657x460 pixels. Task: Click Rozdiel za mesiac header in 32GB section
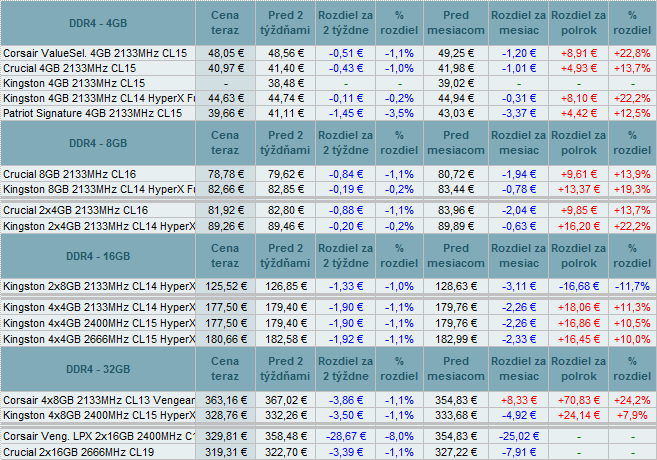tap(519, 369)
